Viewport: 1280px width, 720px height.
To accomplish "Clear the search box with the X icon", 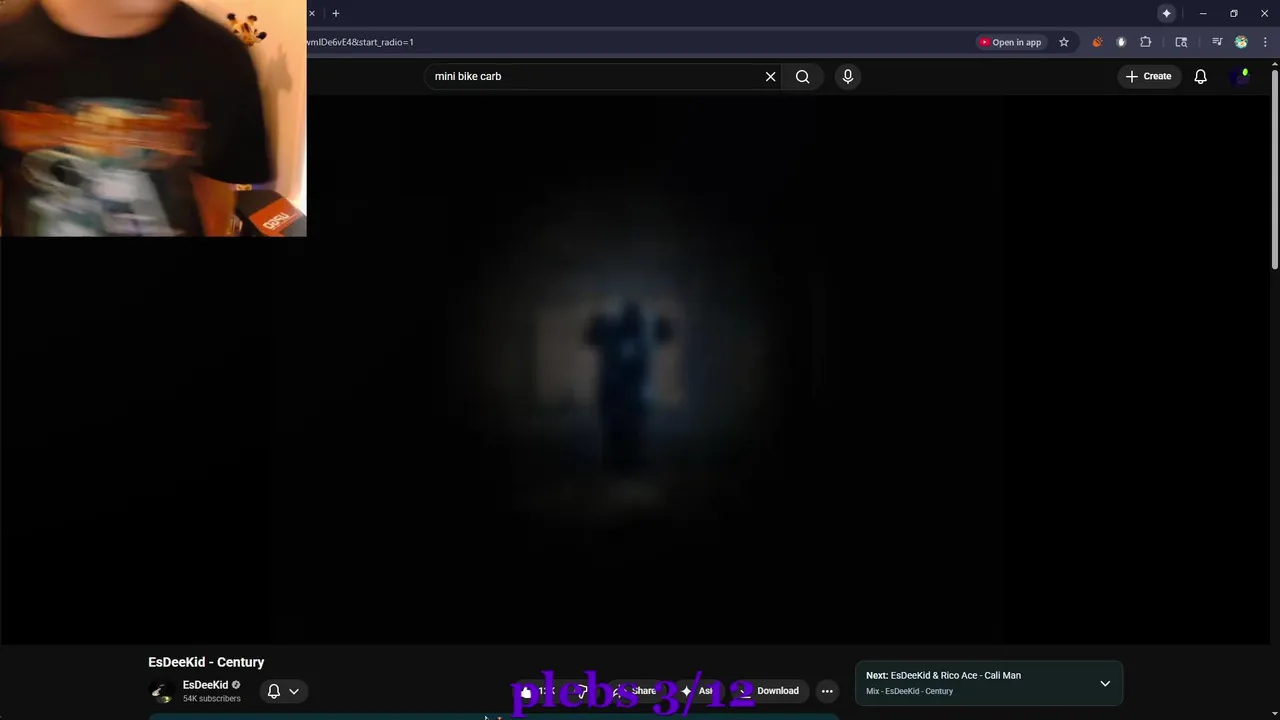I will (x=770, y=76).
